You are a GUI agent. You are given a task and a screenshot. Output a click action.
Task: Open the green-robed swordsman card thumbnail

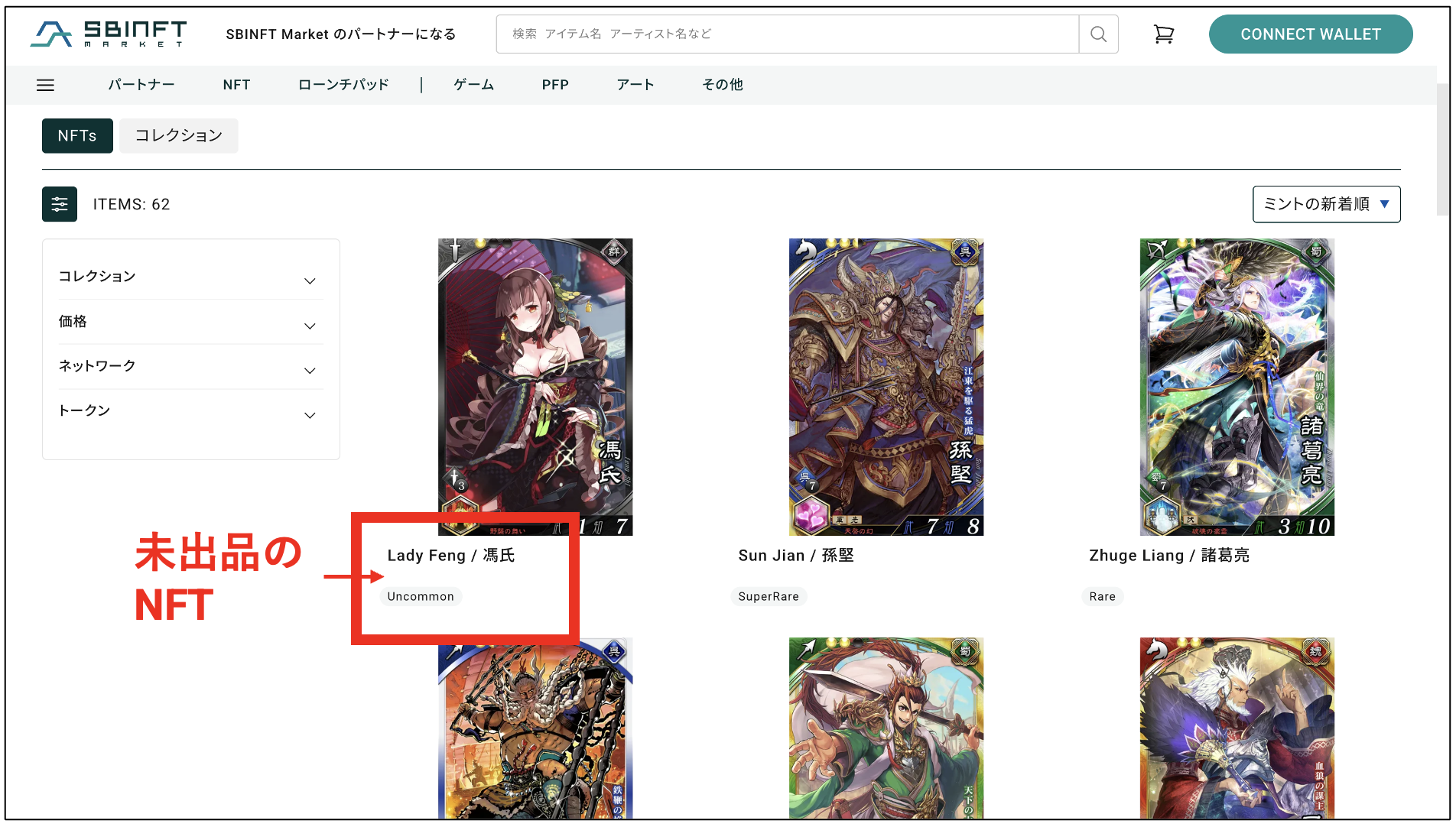coord(886,728)
